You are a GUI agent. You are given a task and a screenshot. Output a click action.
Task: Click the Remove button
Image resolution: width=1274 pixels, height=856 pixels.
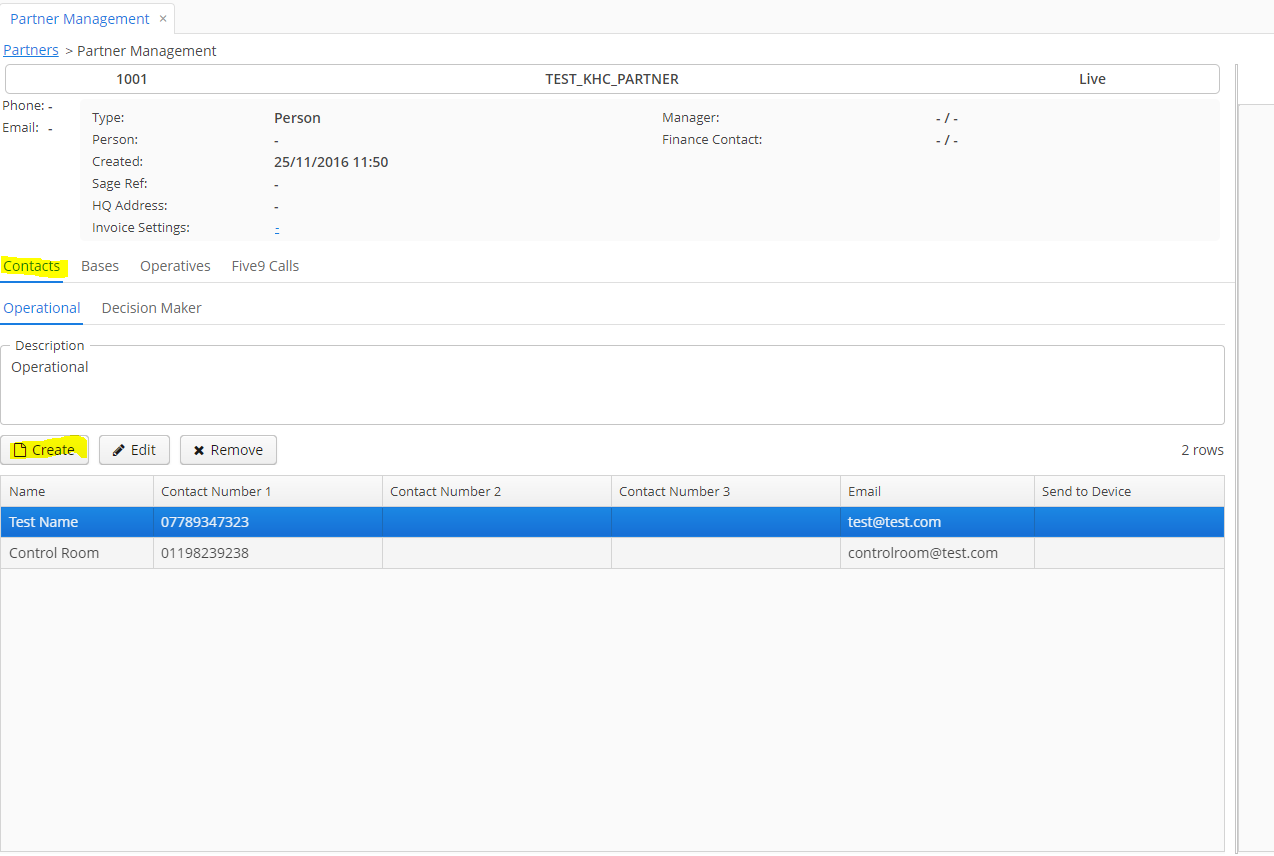pos(228,450)
